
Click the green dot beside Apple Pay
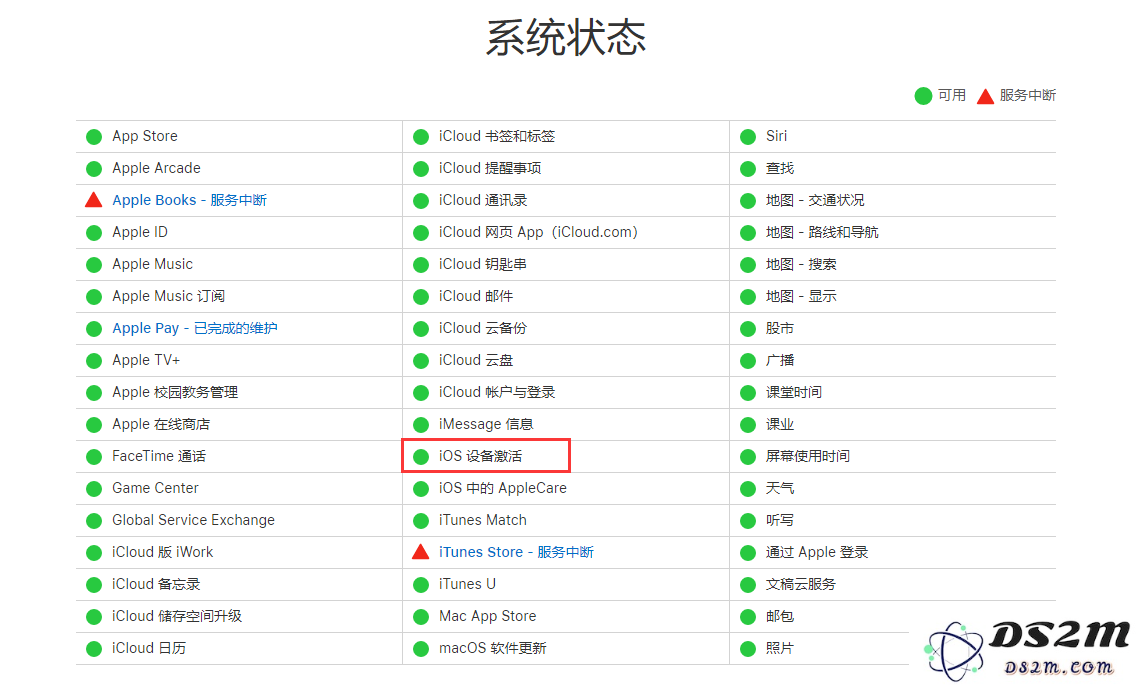pyautogui.click(x=94, y=329)
